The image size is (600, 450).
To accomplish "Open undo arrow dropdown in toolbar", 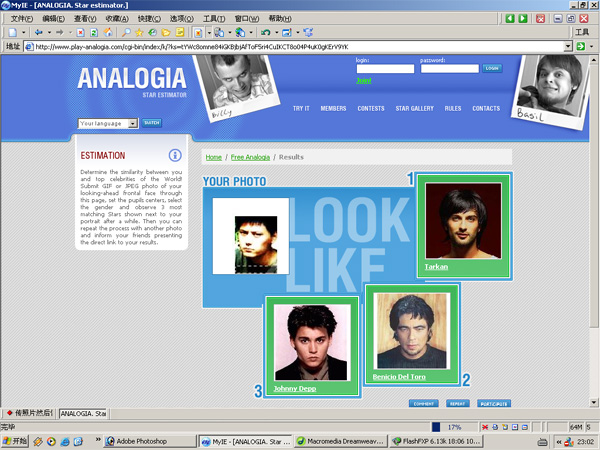I will coord(276,33).
